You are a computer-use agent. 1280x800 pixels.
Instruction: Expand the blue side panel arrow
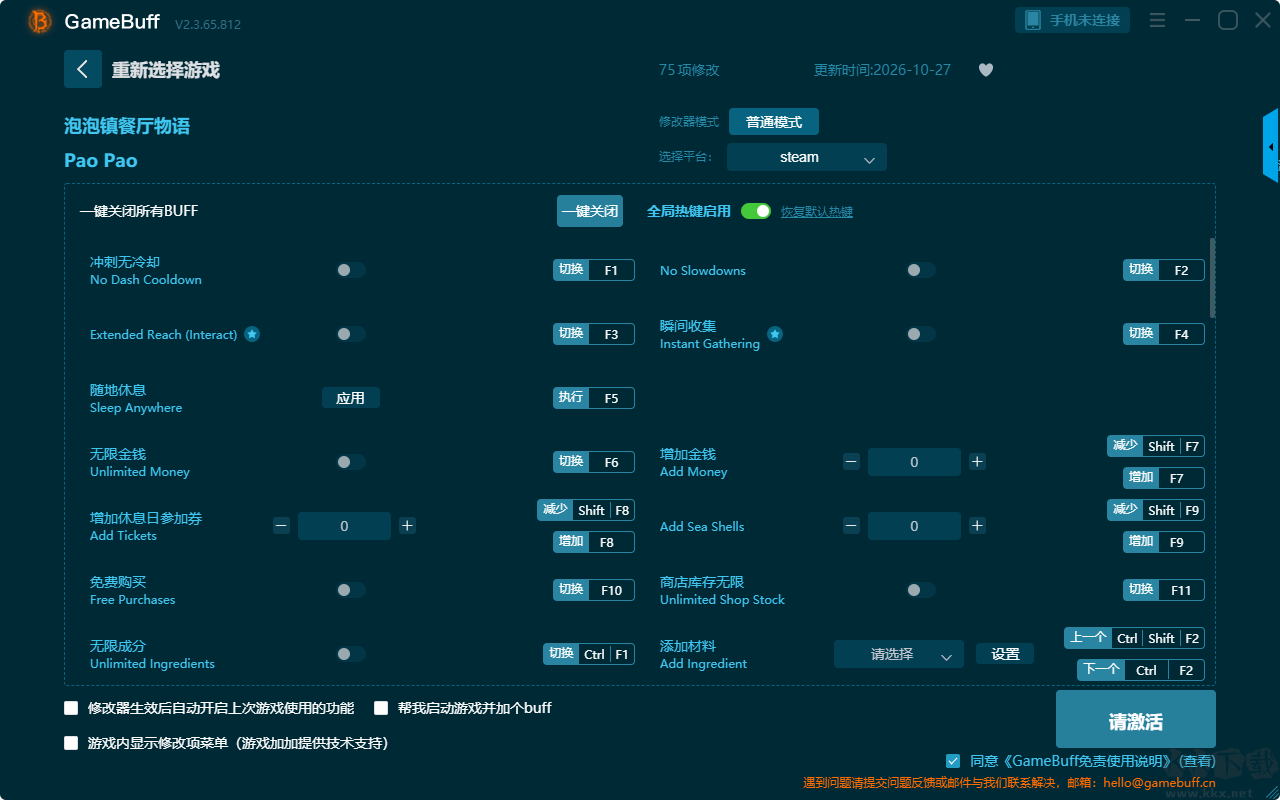coord(1271,146)
